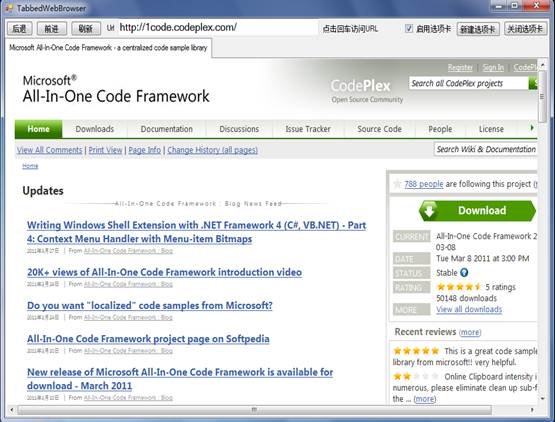
Task: Click the vertical scrollbar thumb
Action: [542, 96]
